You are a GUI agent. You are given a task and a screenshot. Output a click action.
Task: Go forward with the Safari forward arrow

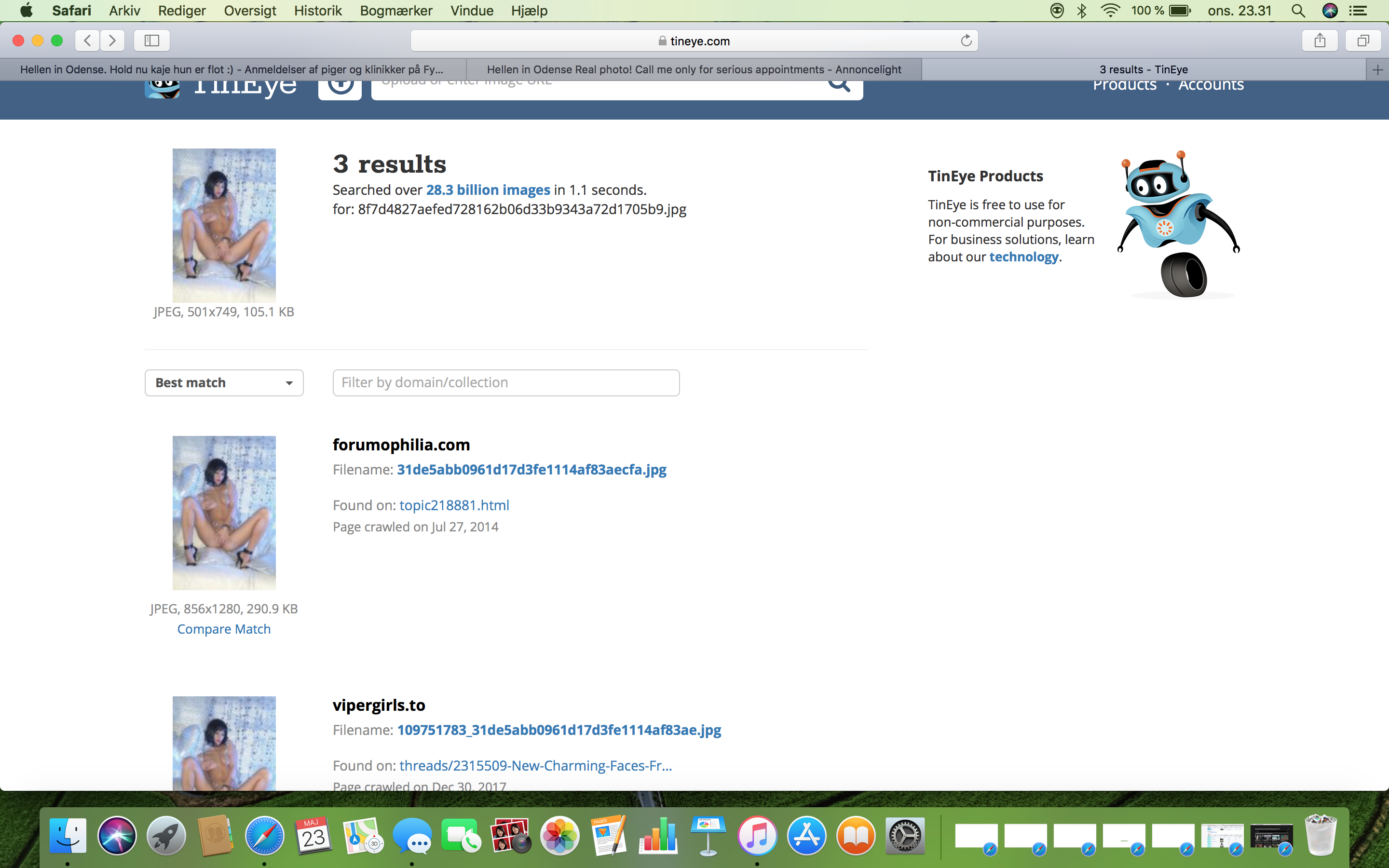(112, 40)
